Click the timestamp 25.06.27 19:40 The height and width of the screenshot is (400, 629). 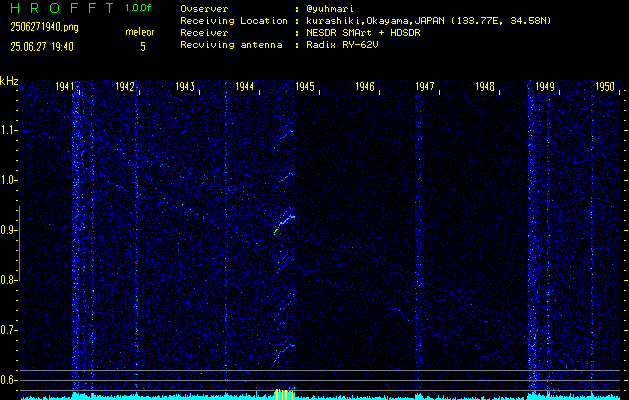tap(42, 47)
